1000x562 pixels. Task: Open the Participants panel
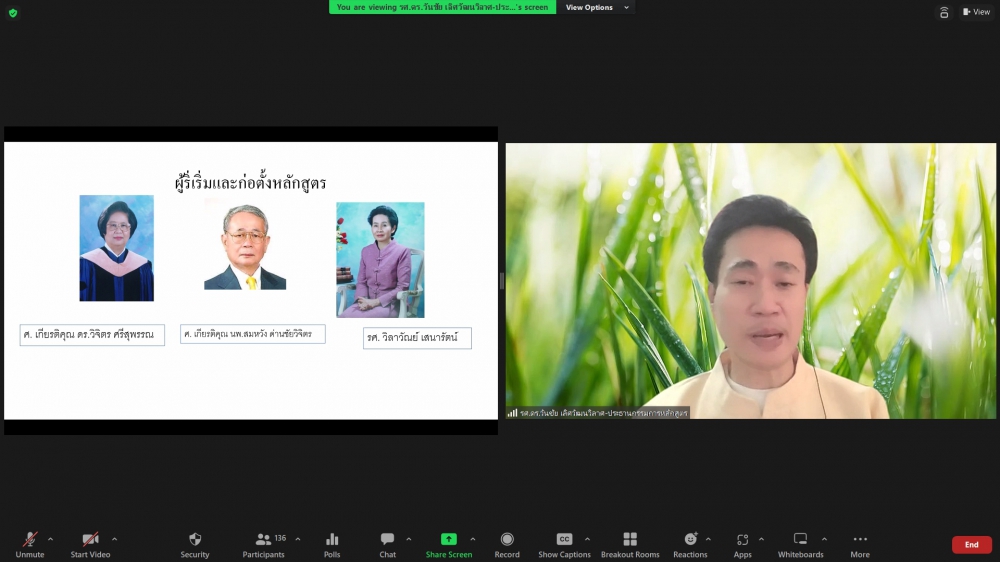[264, 544]
